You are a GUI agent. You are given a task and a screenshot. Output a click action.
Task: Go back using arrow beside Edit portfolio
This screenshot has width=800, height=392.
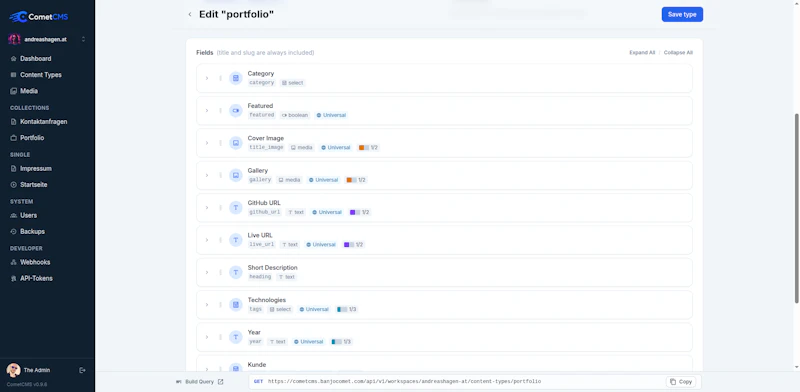click(190, 14)
